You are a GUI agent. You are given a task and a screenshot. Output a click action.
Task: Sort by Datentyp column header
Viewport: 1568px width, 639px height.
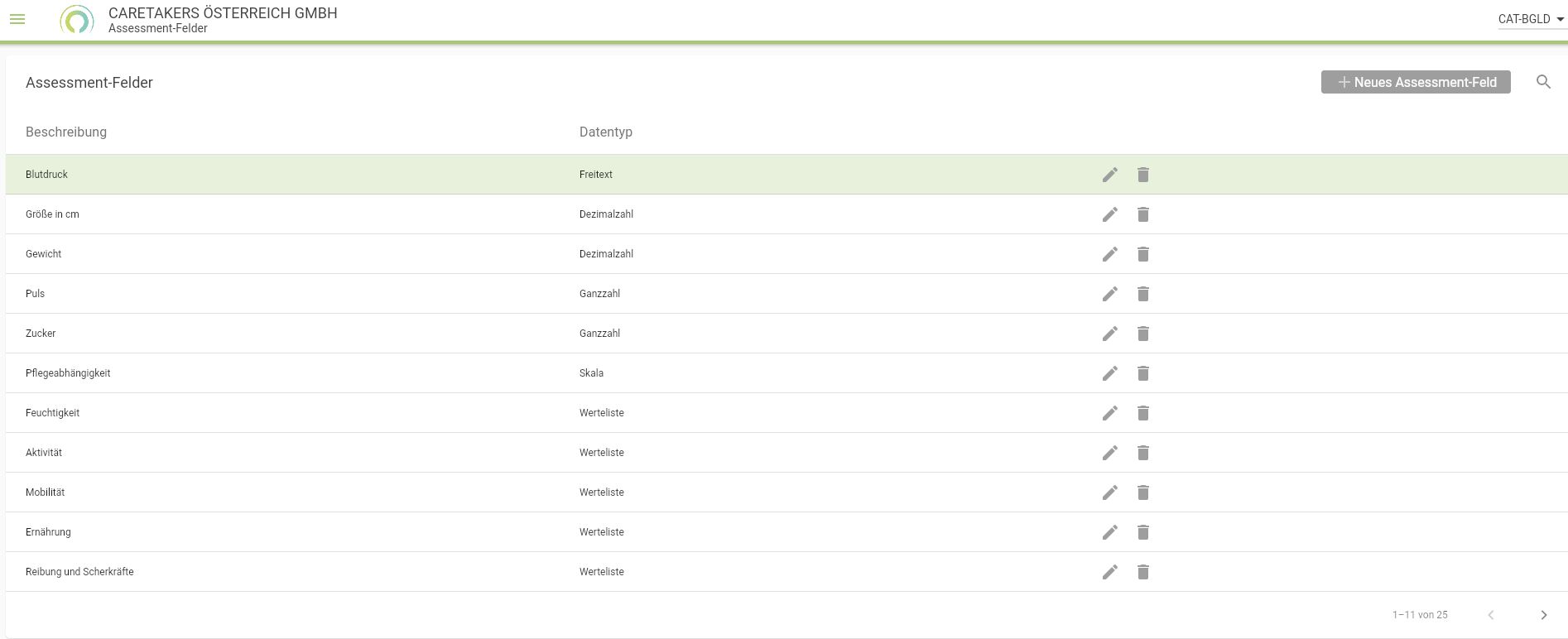pyautogui.click(x=605, y=132)
